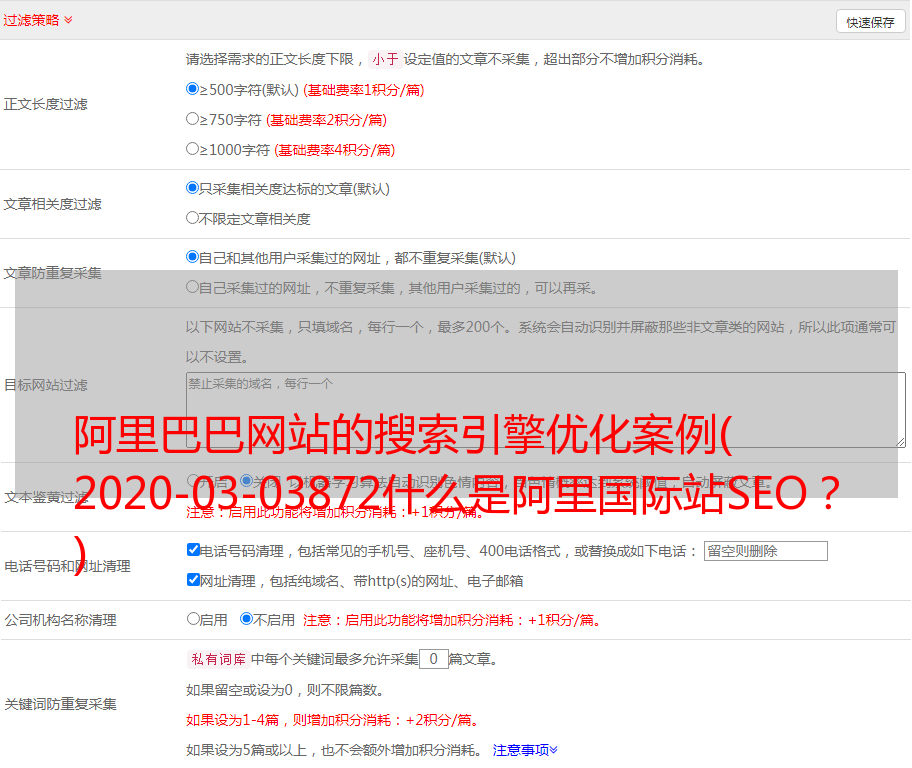Toggle the 网址清理 checkbox
Viewport: 912px width, 768px height.
tap(193, 579)
